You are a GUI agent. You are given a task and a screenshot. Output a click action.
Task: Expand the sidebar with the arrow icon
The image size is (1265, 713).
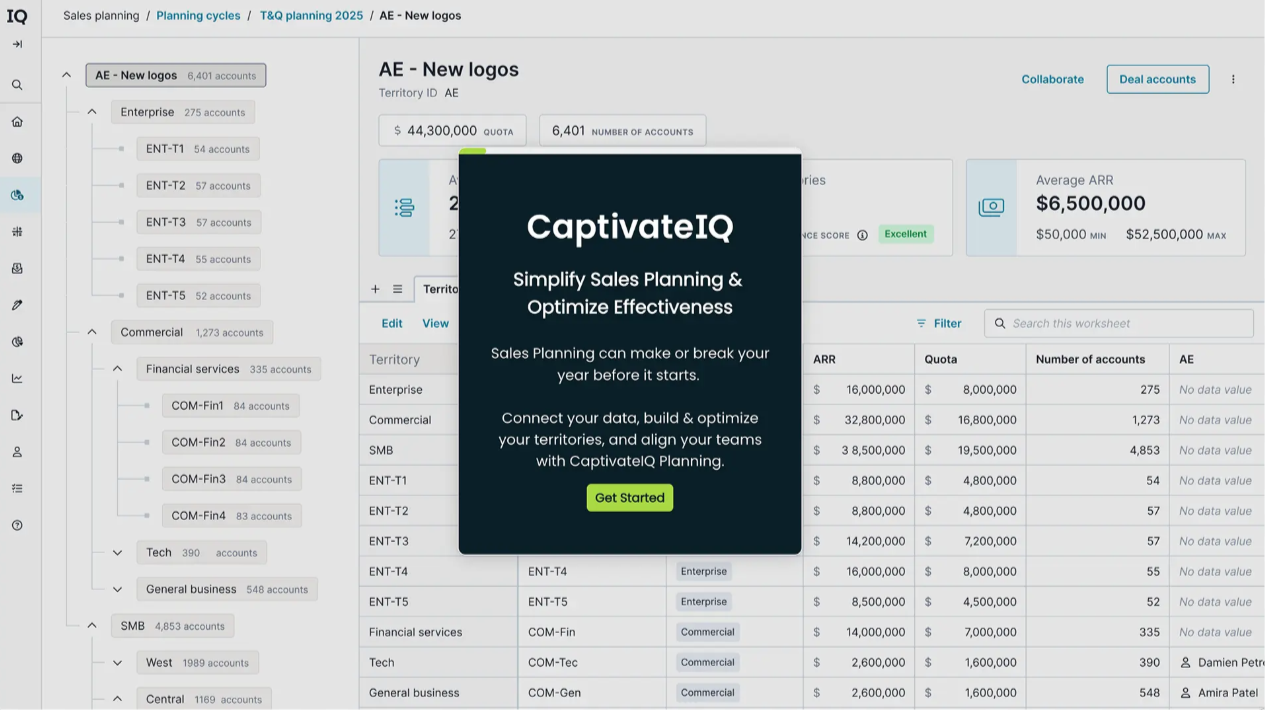[17, 44]
